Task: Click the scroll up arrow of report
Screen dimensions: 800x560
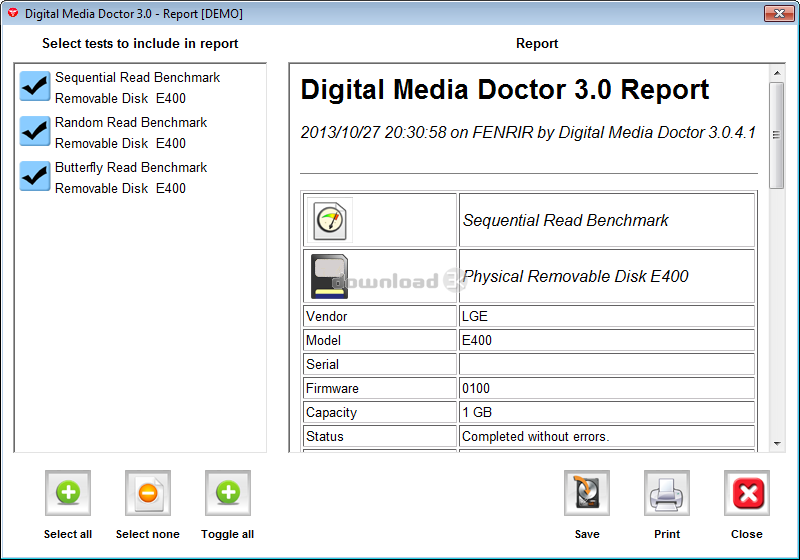Action: (777, 73)
